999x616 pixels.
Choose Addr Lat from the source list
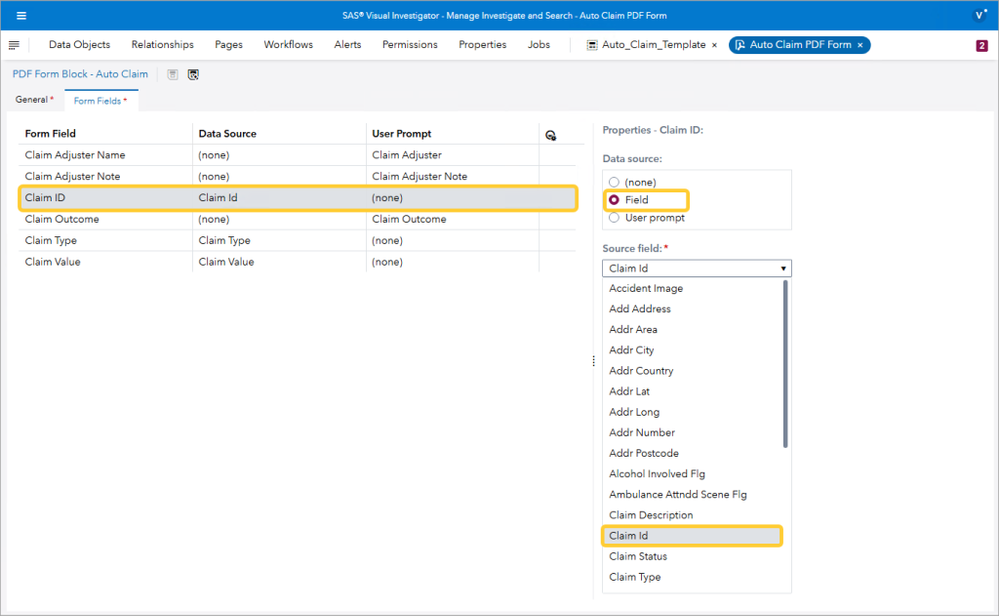(x=692, y=391)
